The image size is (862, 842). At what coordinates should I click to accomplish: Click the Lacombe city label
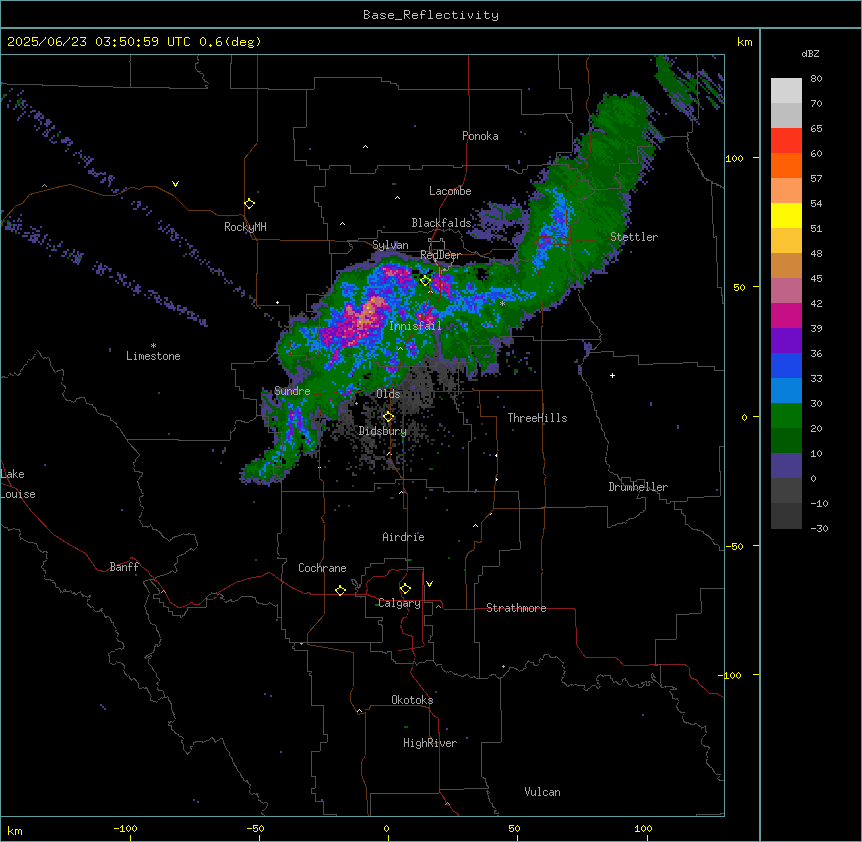[x=450, y=191]
